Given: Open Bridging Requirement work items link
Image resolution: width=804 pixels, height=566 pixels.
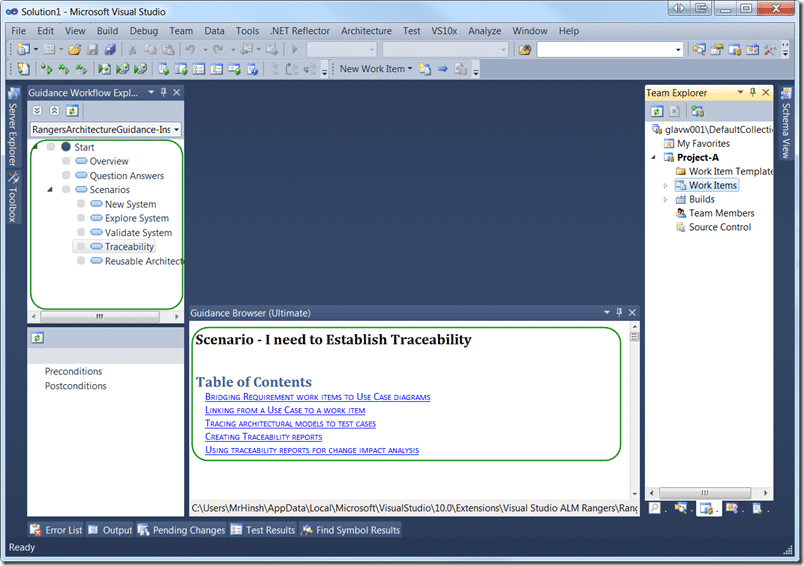Looking at the screenshot, I should [x=317, y=397].
